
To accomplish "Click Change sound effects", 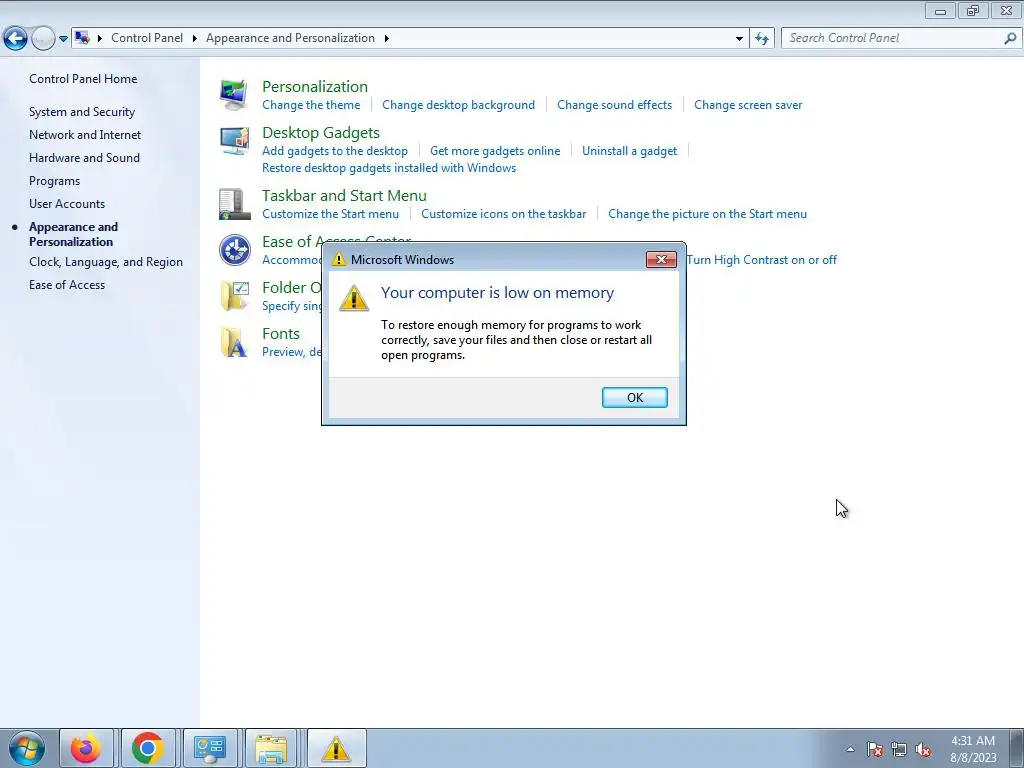I will (614, 104).
